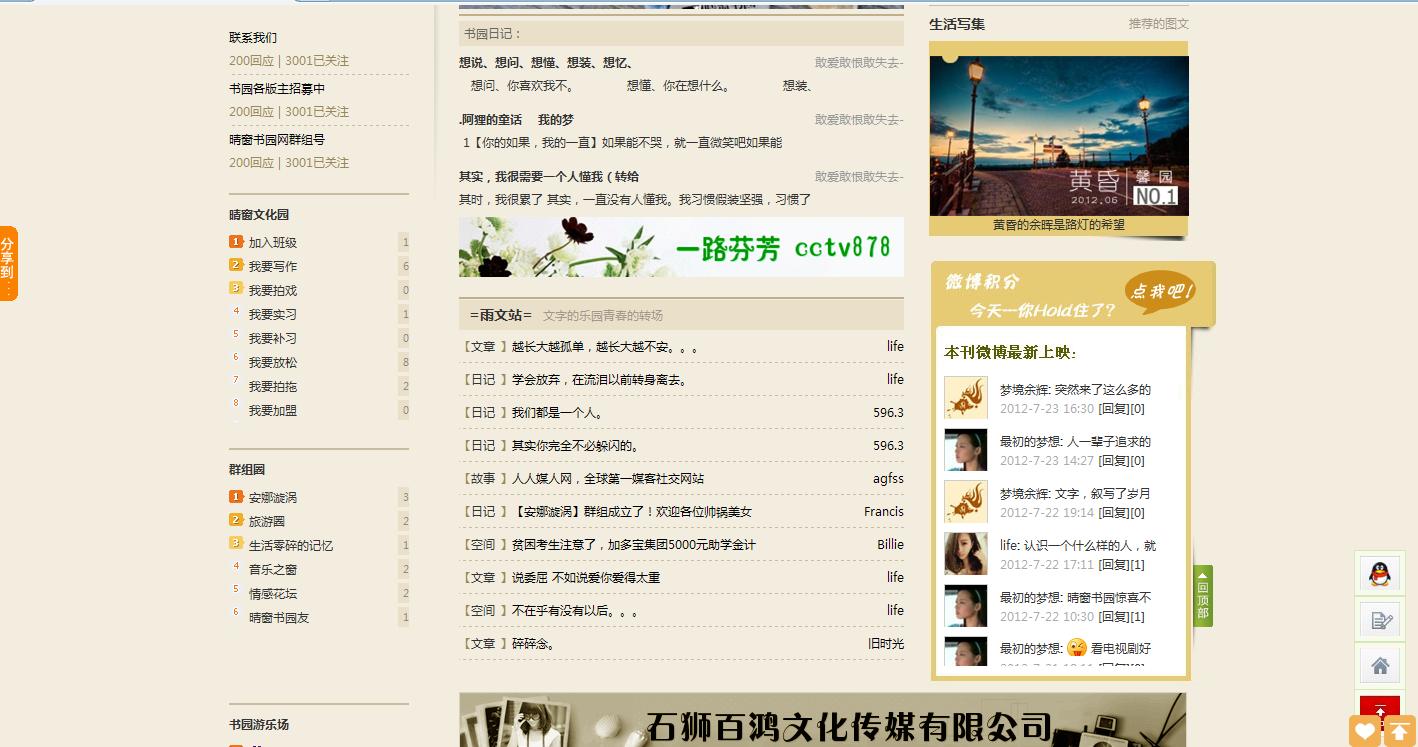
Task: Open 不在乎有没有以后 space post
Action: pos(575,611)
